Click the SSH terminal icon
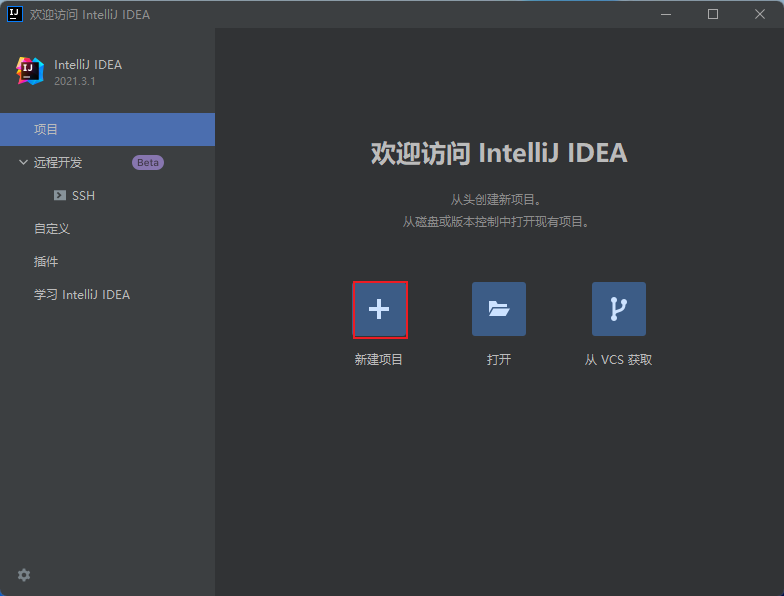The width and height of the screenshot is (784, 596). coord(60,196)
